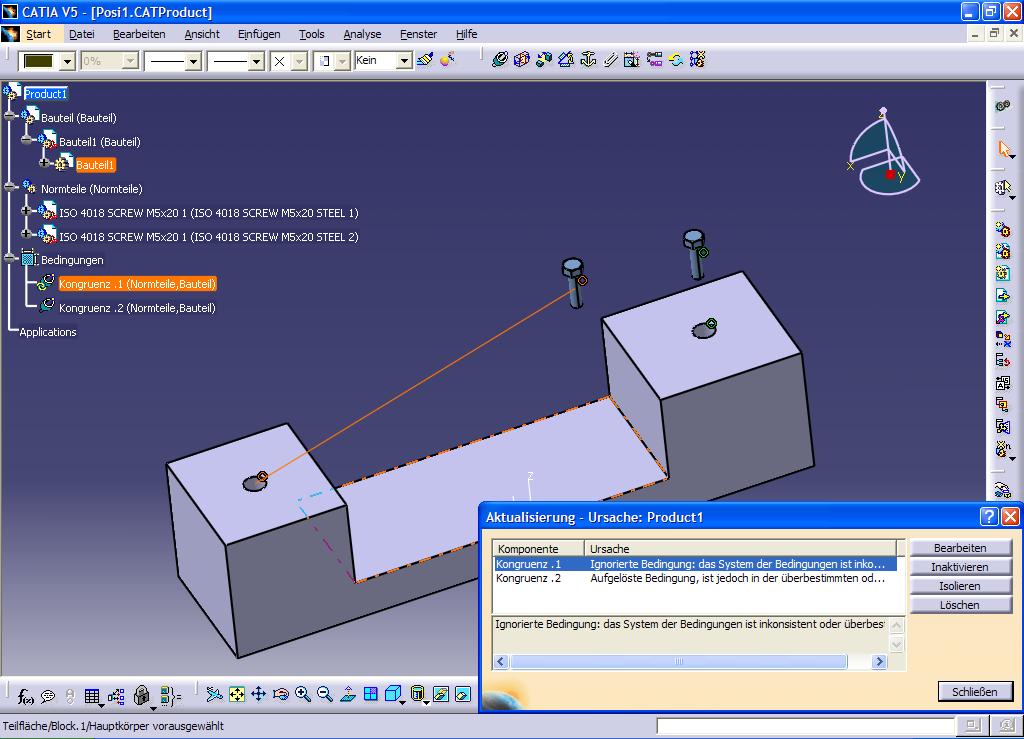Viewport: 1024px width, 739px height.
Task: Select the Contact Constraint tool
Action: tap(522, 60)
